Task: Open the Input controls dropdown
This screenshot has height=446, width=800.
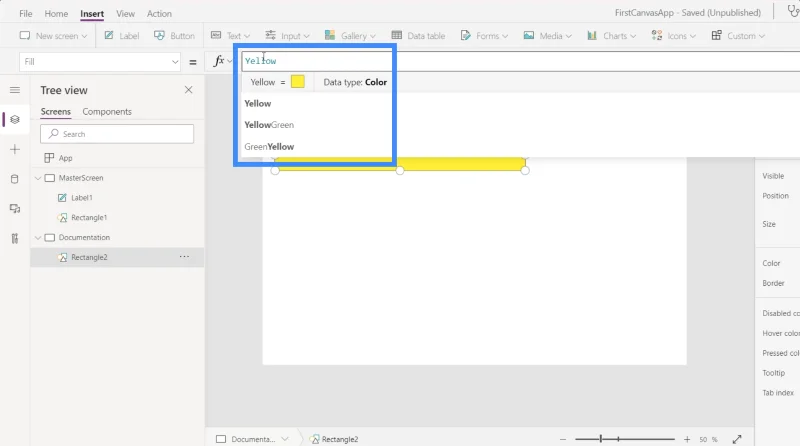Action: pyautogui.click(x=287, y=36)
